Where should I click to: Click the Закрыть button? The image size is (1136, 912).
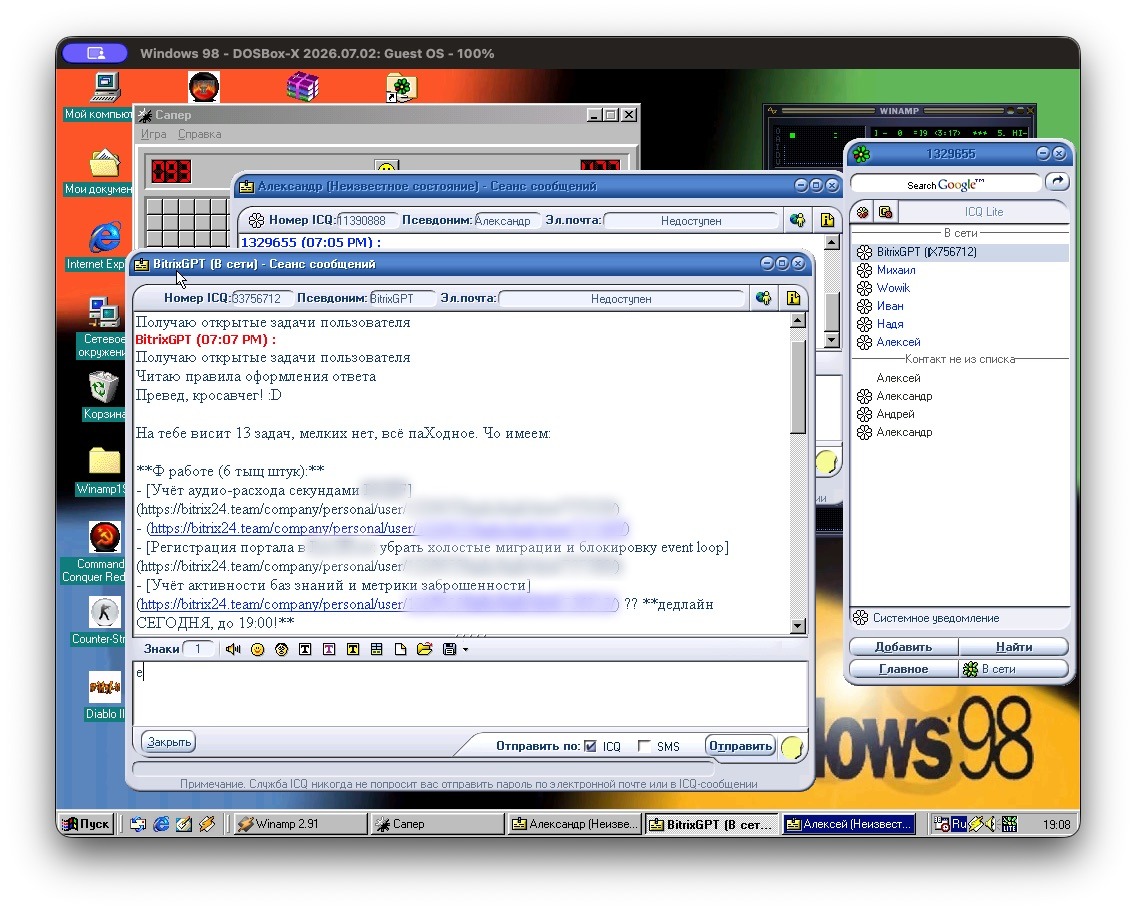tap(169, 742)
